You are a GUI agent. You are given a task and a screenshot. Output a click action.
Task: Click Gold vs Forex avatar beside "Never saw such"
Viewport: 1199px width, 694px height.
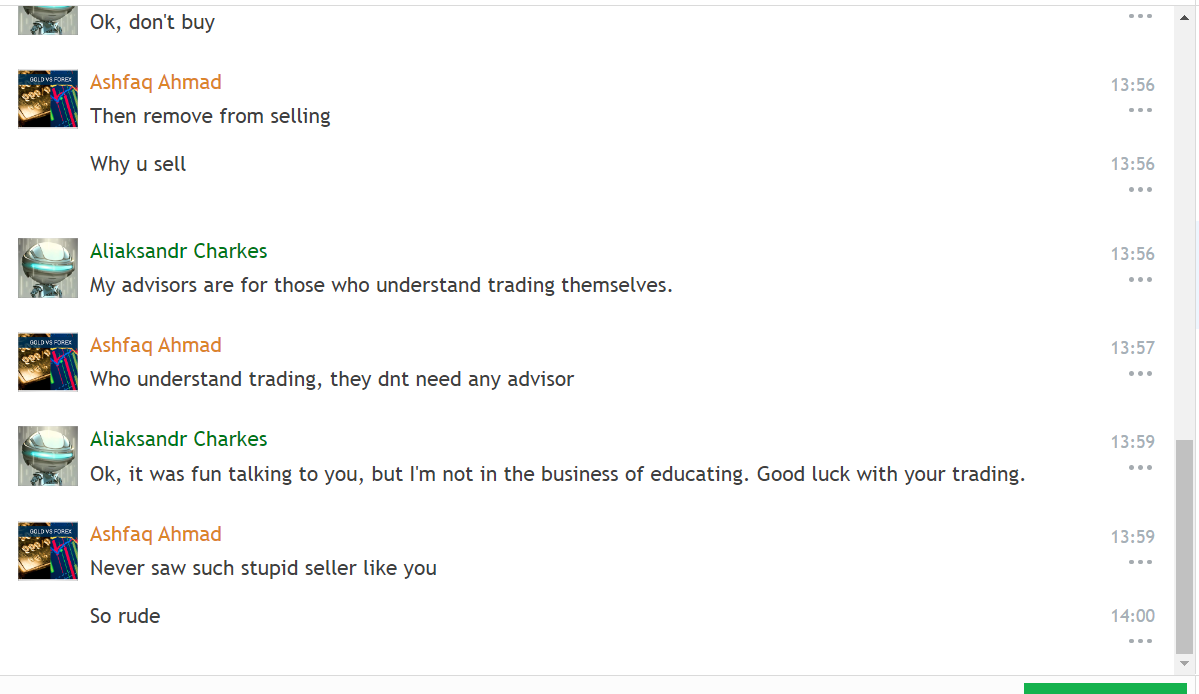pyautogui.click(x=48, y=550)
